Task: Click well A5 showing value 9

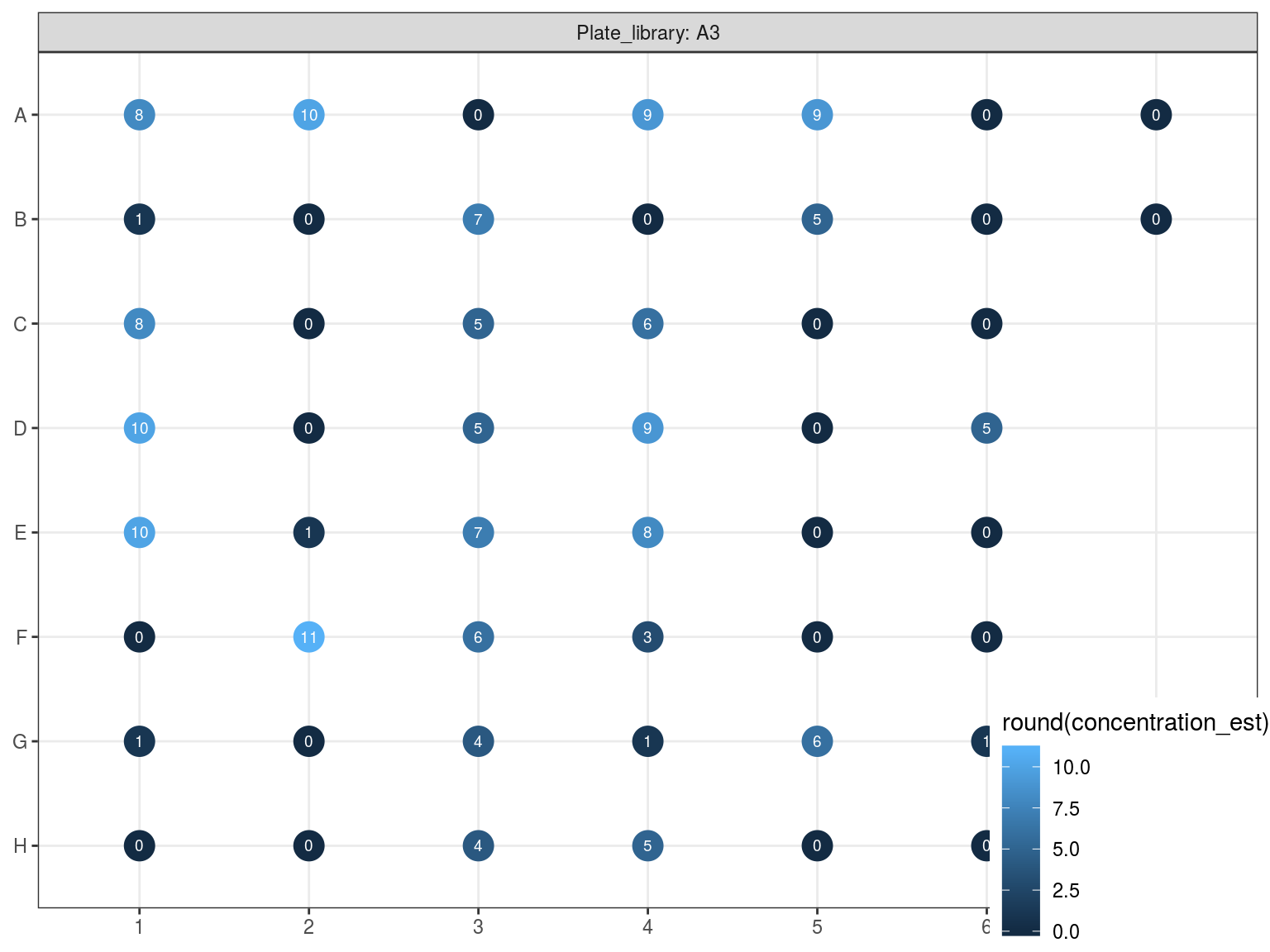Action: tap(817, 115)
